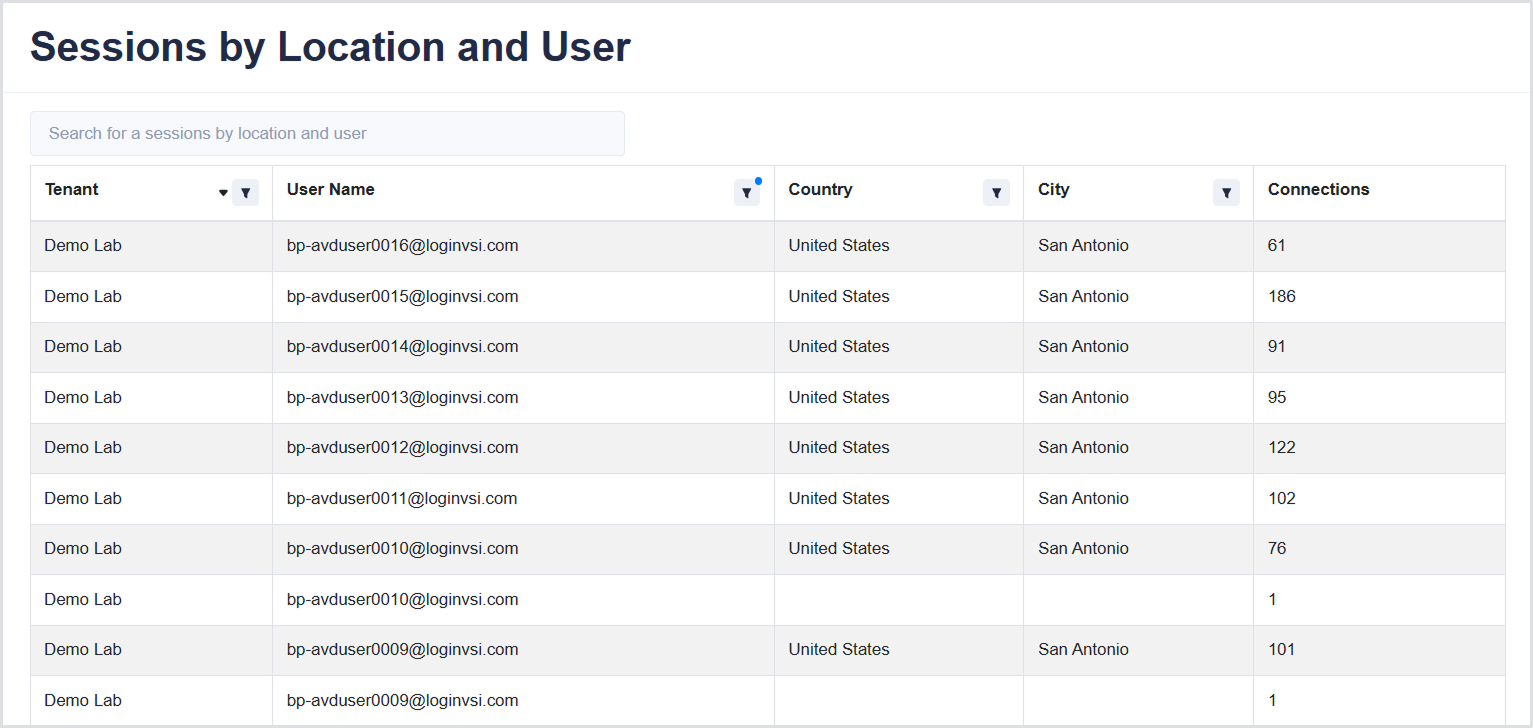1533x728 pixels.
Task: Click Demo Lab in the avduser0013 row
Action: click(x=83, y=397)
